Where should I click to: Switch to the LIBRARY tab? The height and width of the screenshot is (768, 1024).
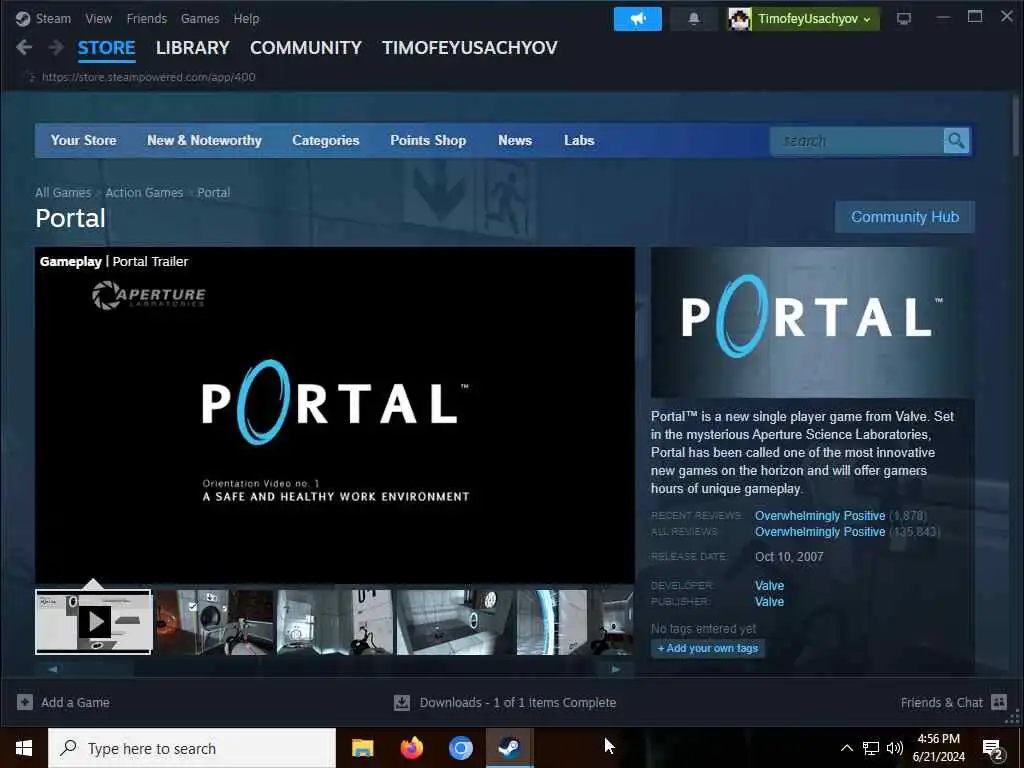pyautogui.click(x=193, y=48)
